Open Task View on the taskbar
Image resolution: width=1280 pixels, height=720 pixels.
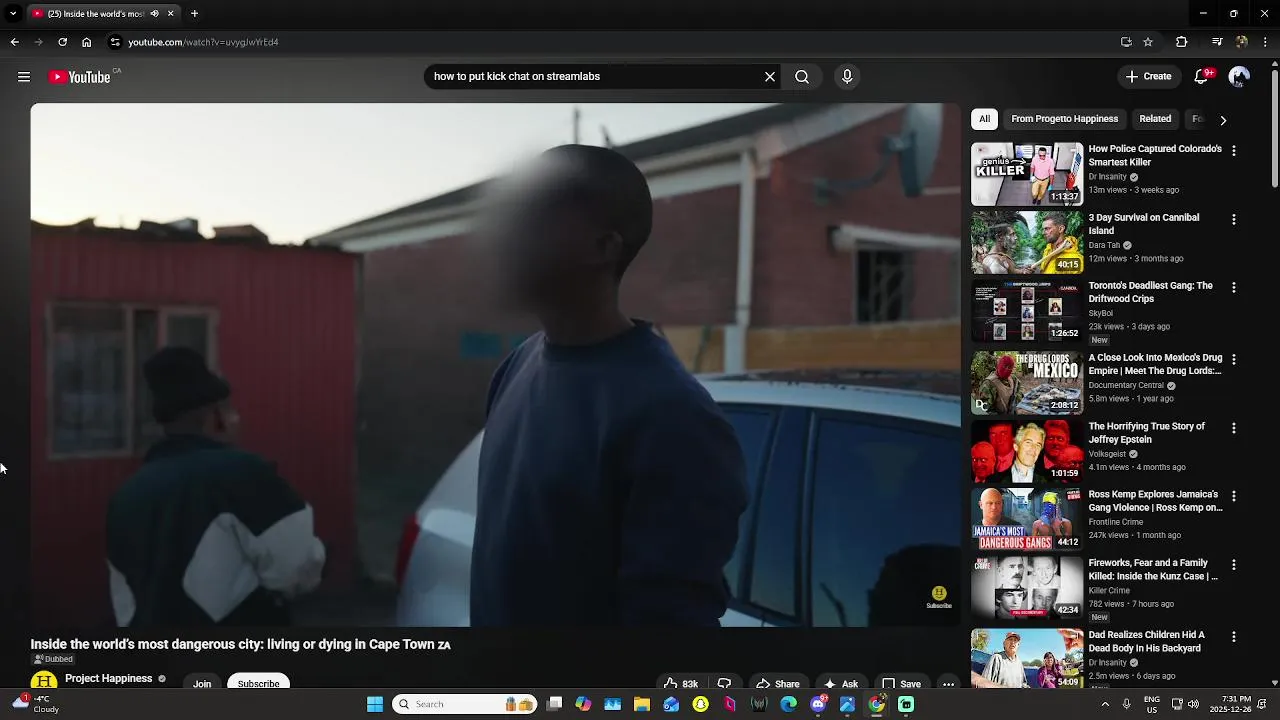pos(555,704)
